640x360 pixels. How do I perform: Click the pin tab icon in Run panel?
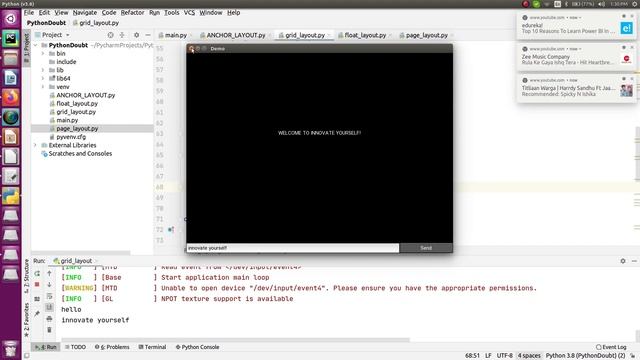point(37,313)
